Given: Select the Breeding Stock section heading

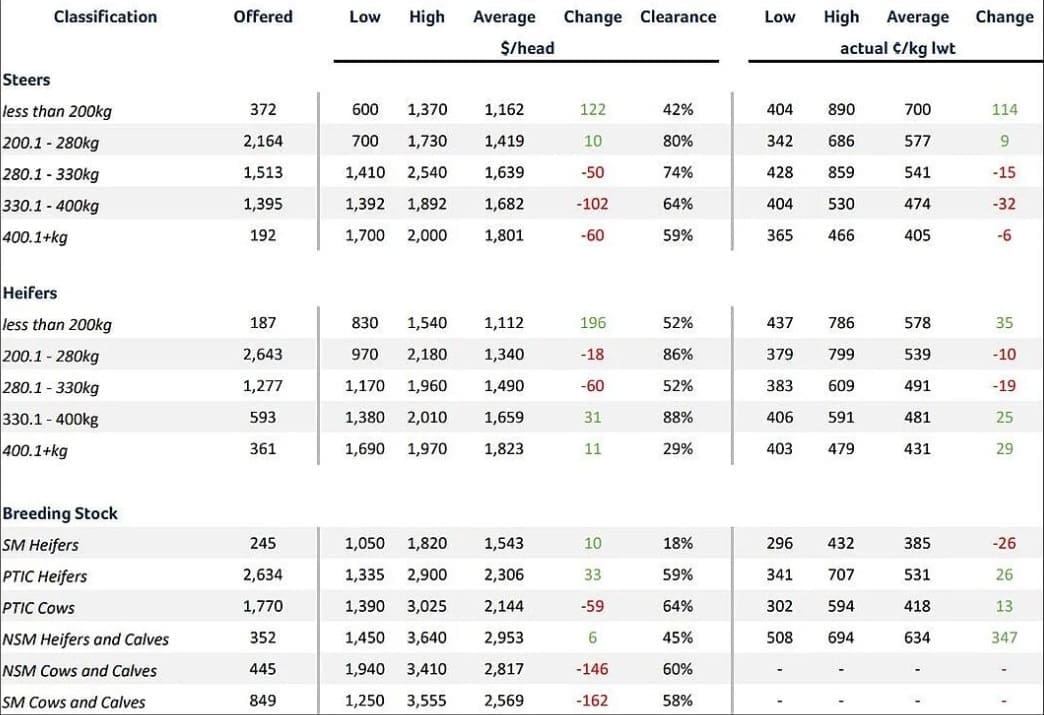Looking at the screenshot, I should pyautogui.click(x=60, y=513).
